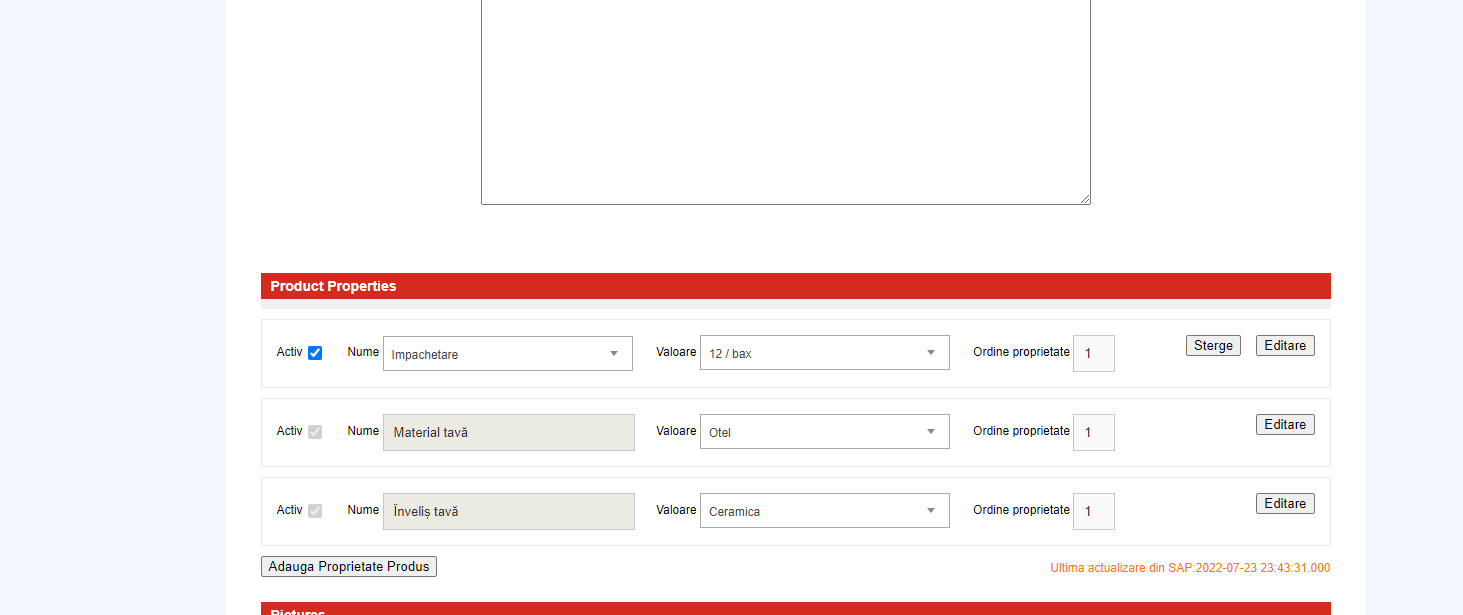Click Adauga Proprietate Produs button

[349, 567]
